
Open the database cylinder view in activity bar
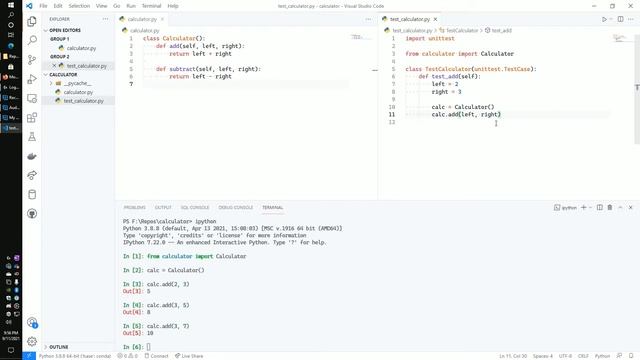pyautogui.click(x=32, y=194)
